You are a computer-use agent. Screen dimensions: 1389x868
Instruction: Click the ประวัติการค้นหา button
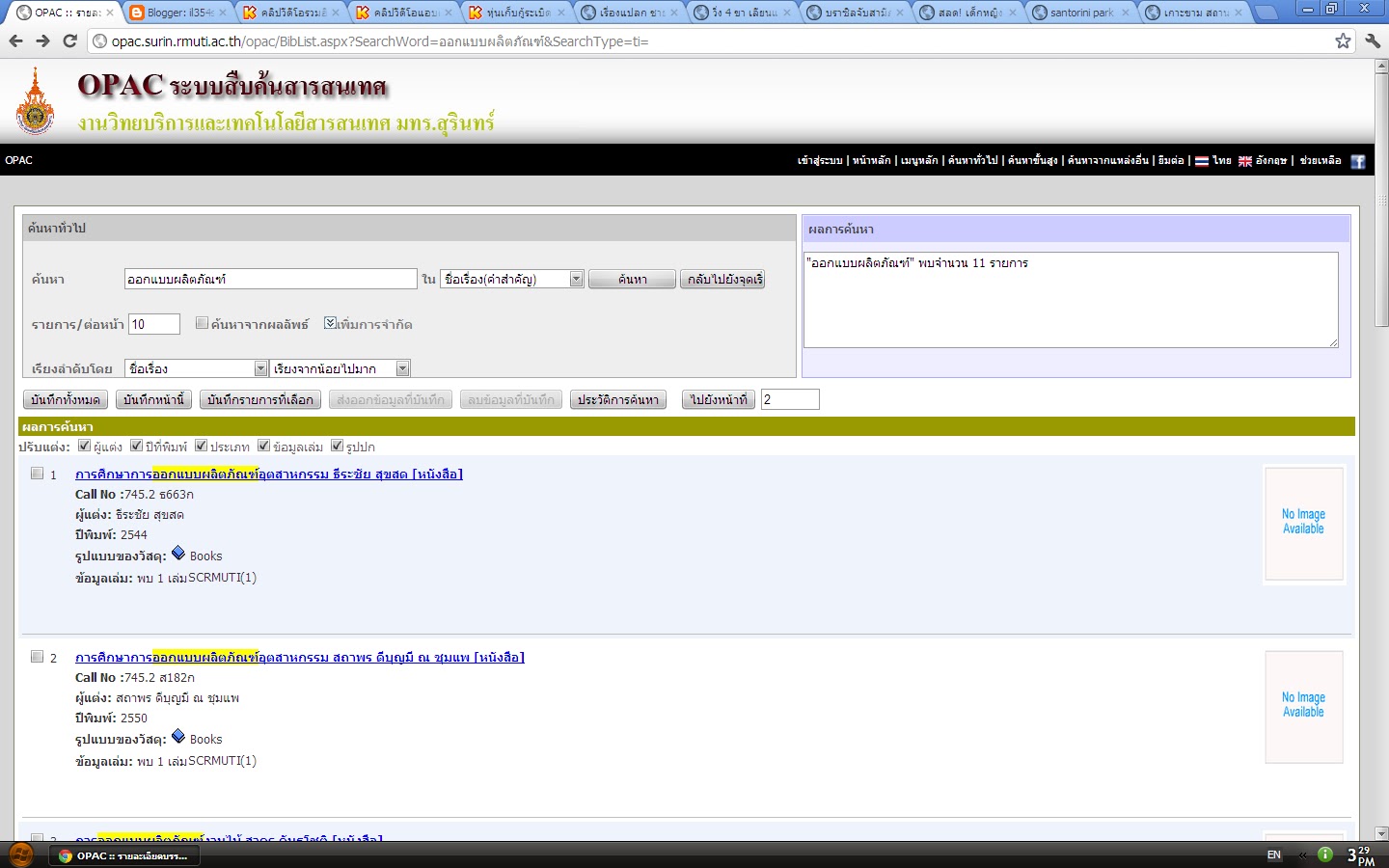[618, 399]
